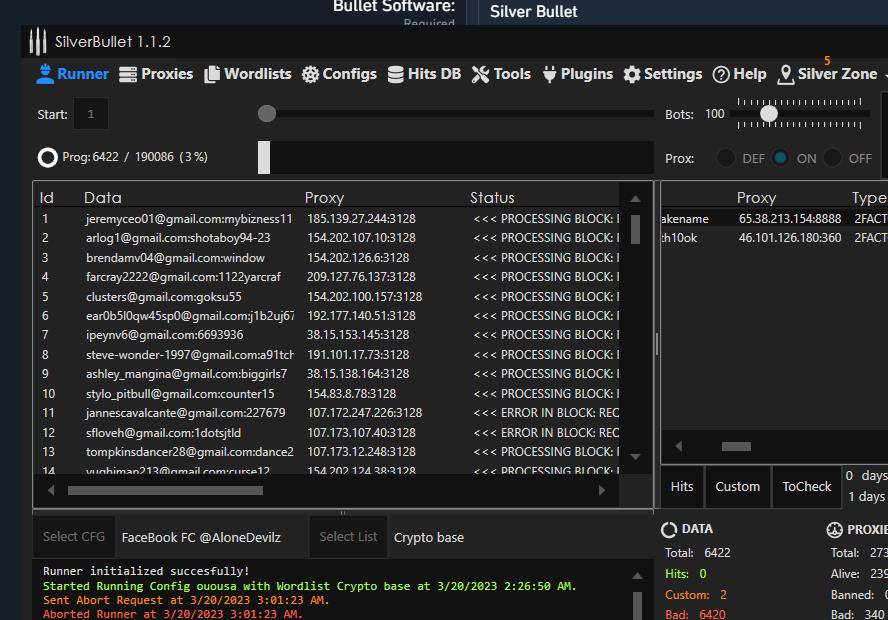888x620 pixels.
Task: Click the Select CFG button
Action: [x=74, y=537]
